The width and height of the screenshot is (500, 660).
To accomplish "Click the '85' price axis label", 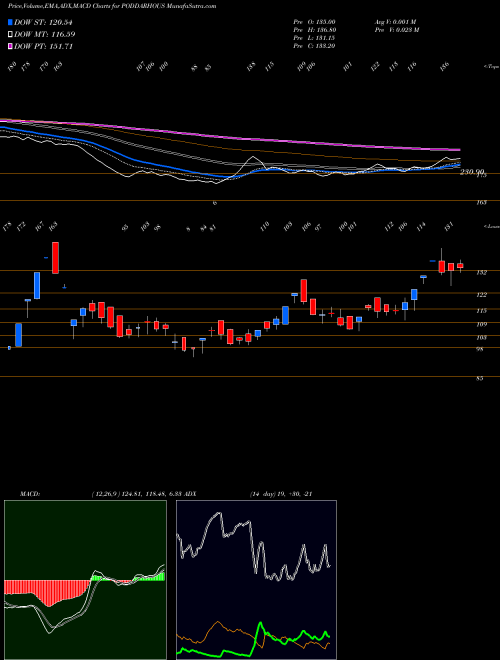I will 479,378.
